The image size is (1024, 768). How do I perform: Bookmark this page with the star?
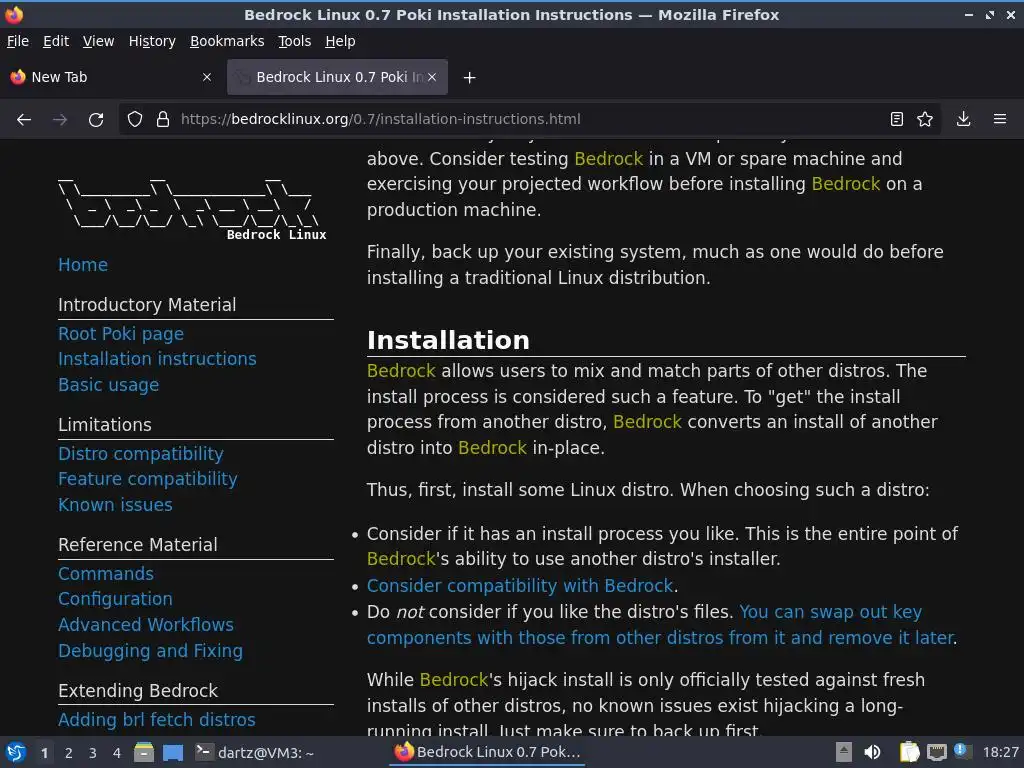tap(925, 119)
